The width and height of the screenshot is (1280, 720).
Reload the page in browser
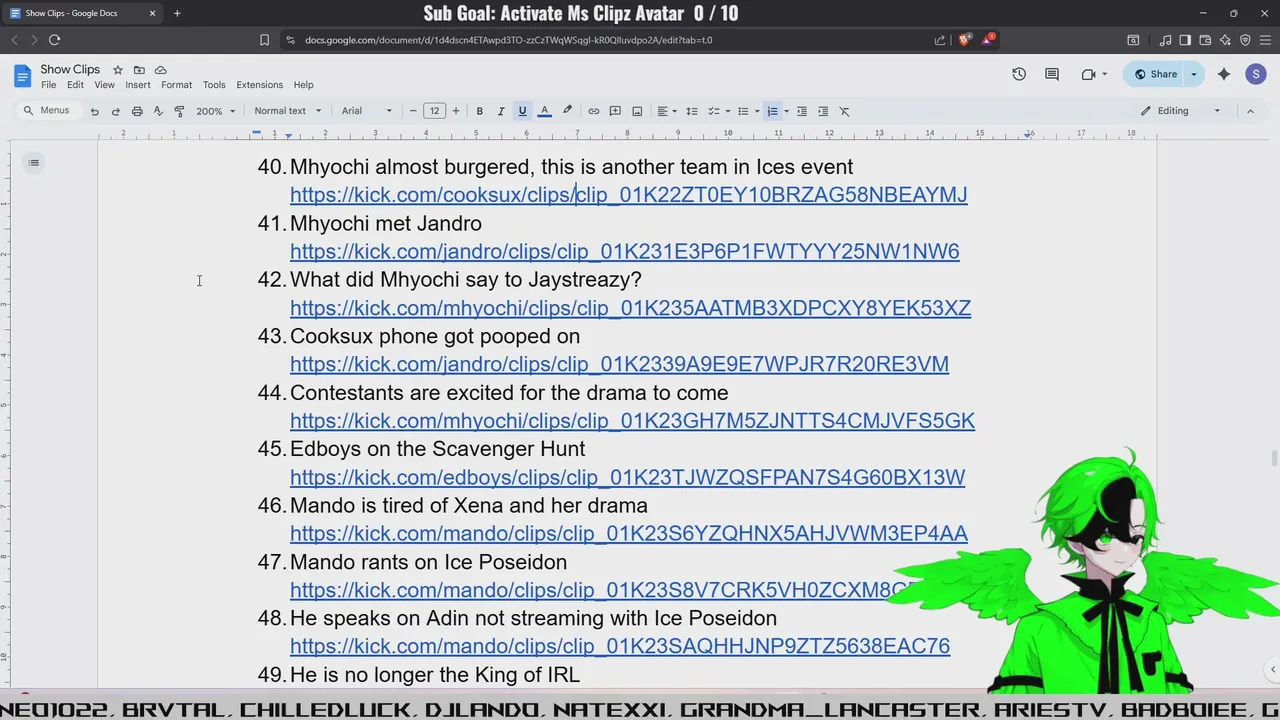(54, 40)
